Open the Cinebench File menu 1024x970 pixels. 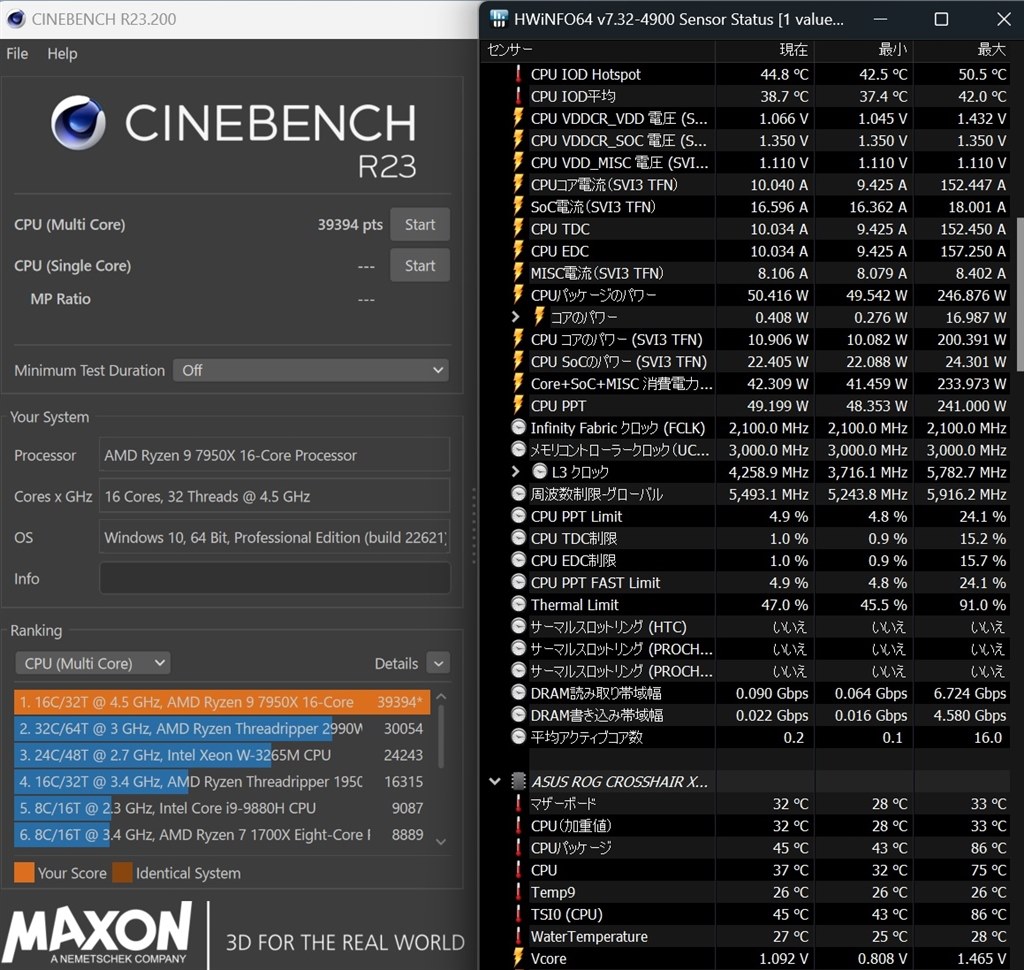coord(17,54)
